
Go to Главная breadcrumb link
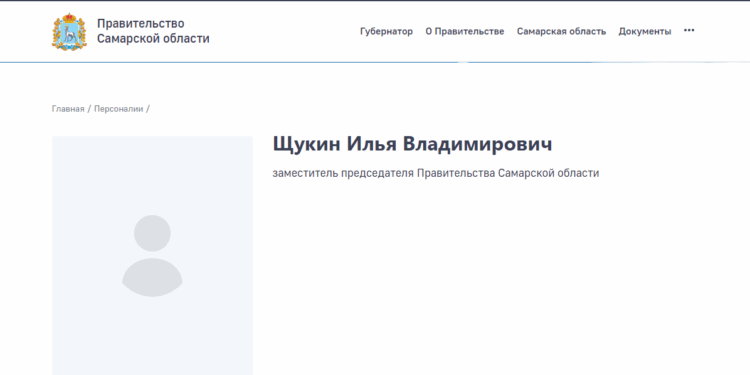68,109
